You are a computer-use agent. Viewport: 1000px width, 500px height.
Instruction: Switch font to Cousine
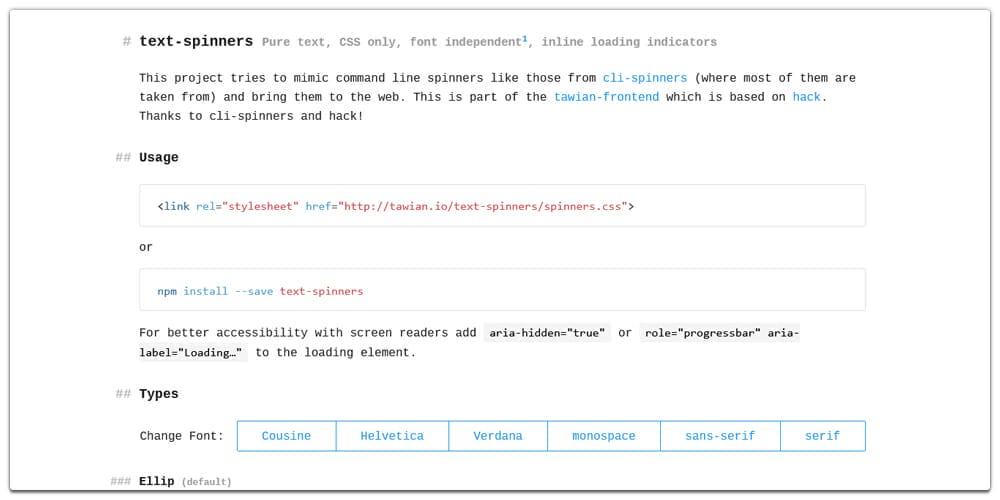coord(286,436)
